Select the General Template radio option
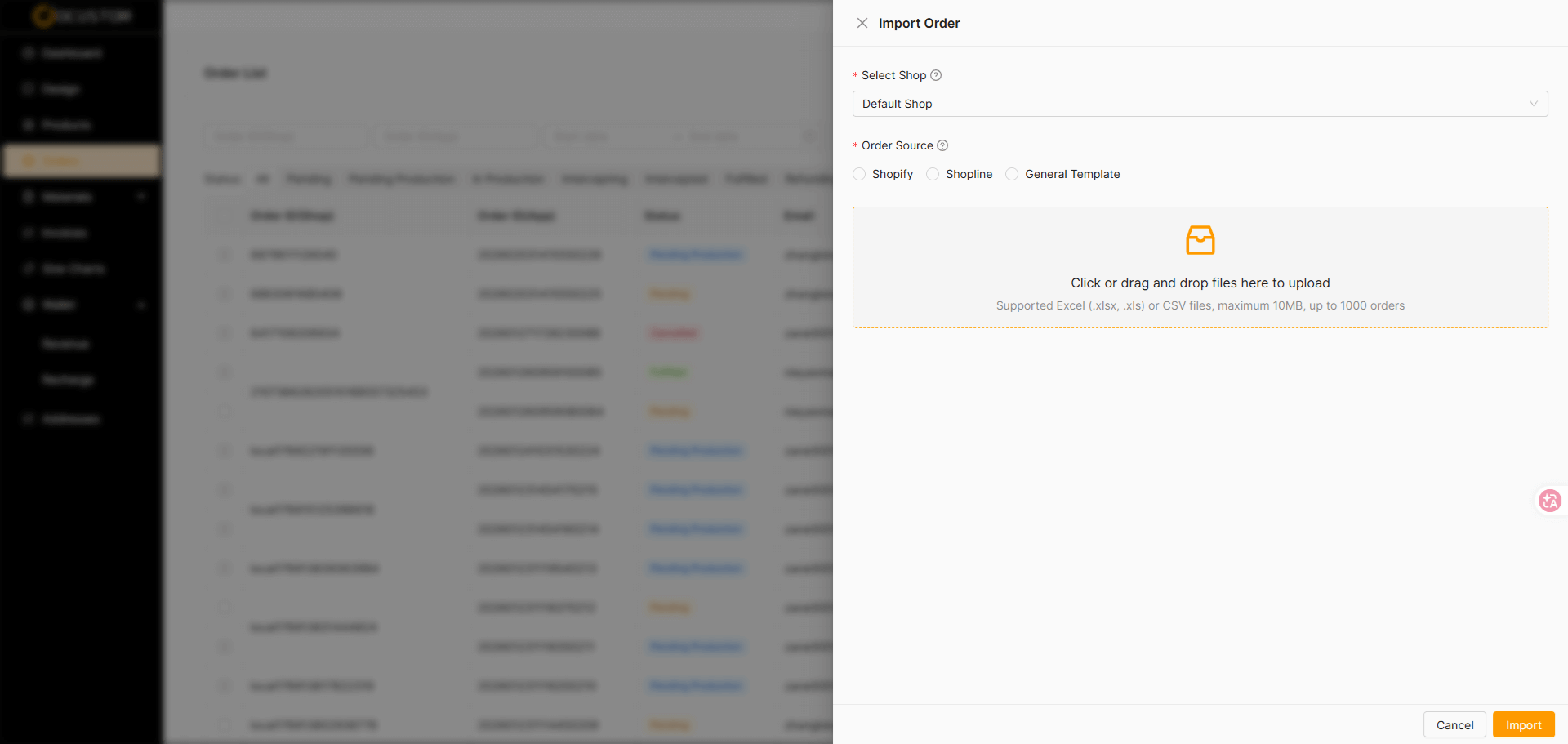The height and width of the screenshot is (744, 1568). [1012, 174]
